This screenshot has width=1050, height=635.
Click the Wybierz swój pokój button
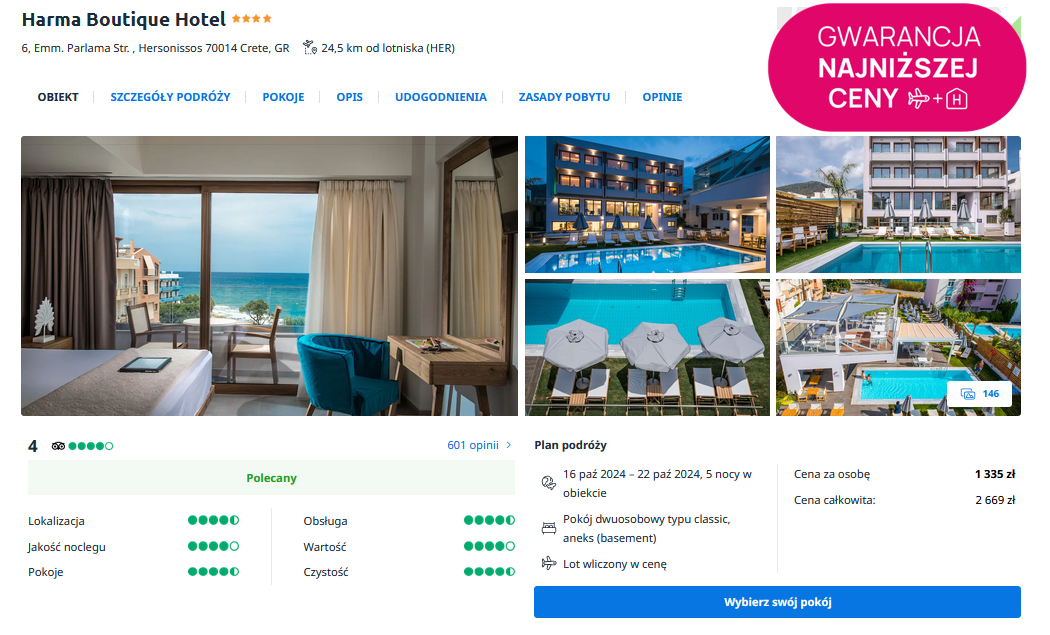(777, 602)
